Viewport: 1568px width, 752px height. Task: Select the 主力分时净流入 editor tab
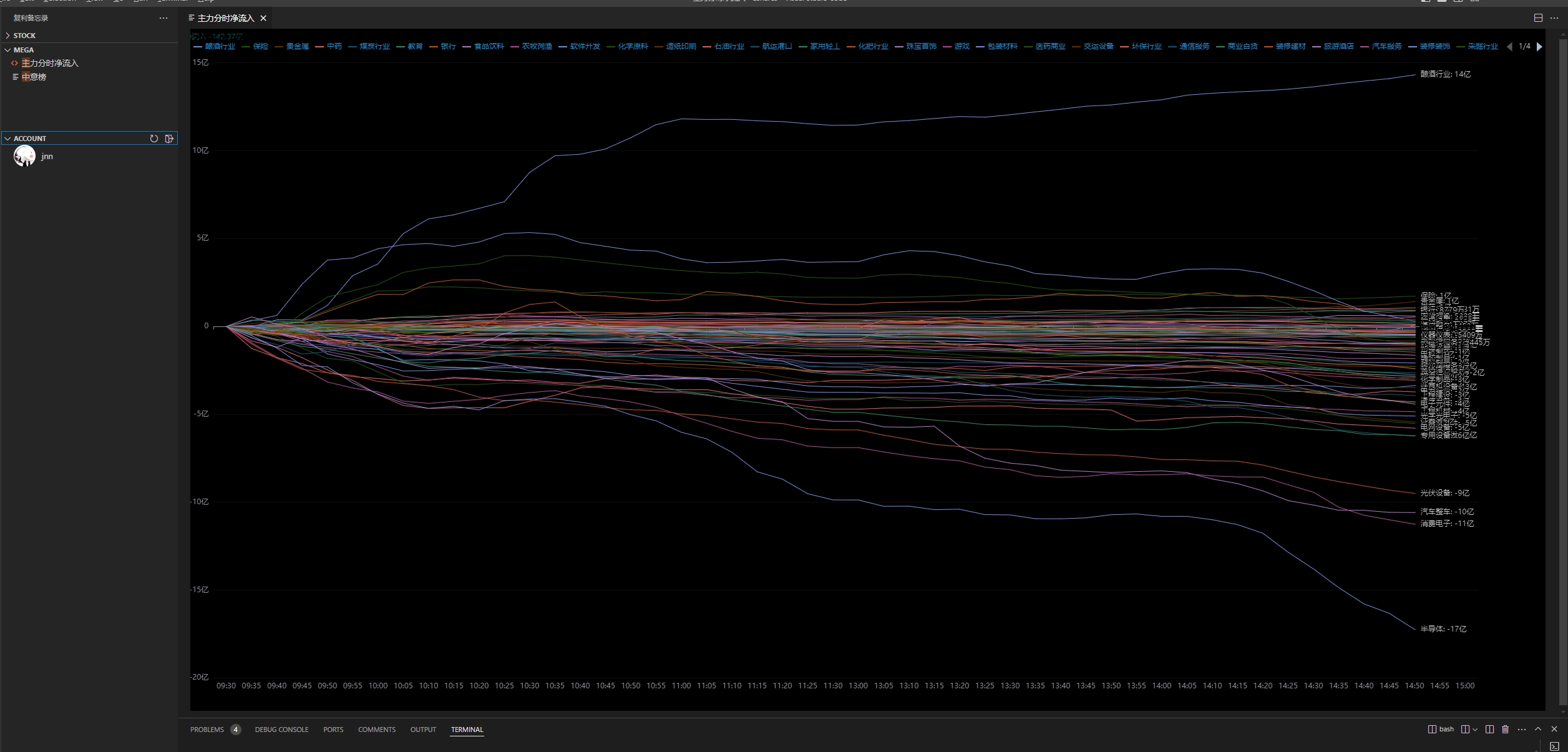[x=228, y=18]
